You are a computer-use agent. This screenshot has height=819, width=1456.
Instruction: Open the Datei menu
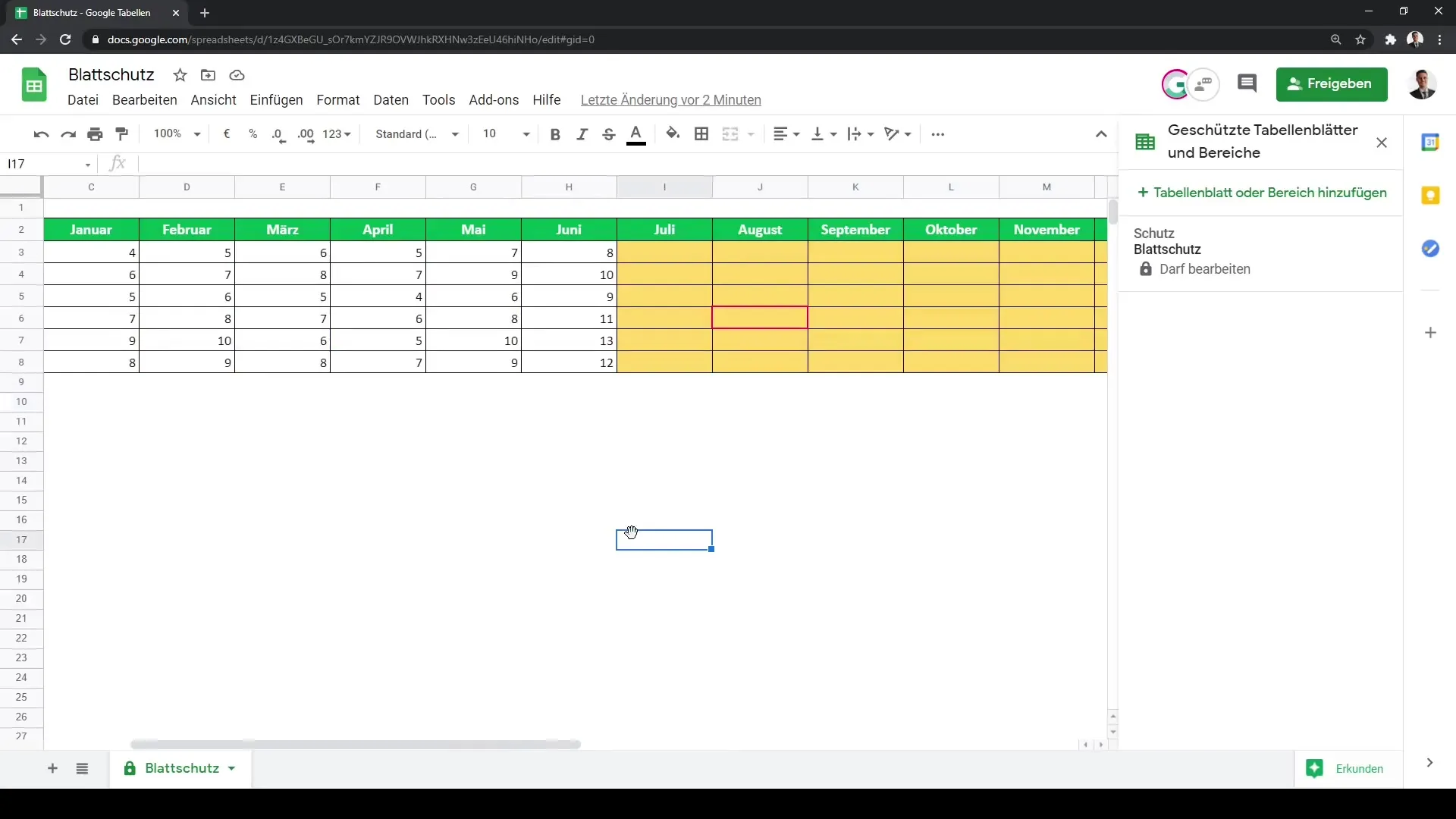(x=83, y=100)
